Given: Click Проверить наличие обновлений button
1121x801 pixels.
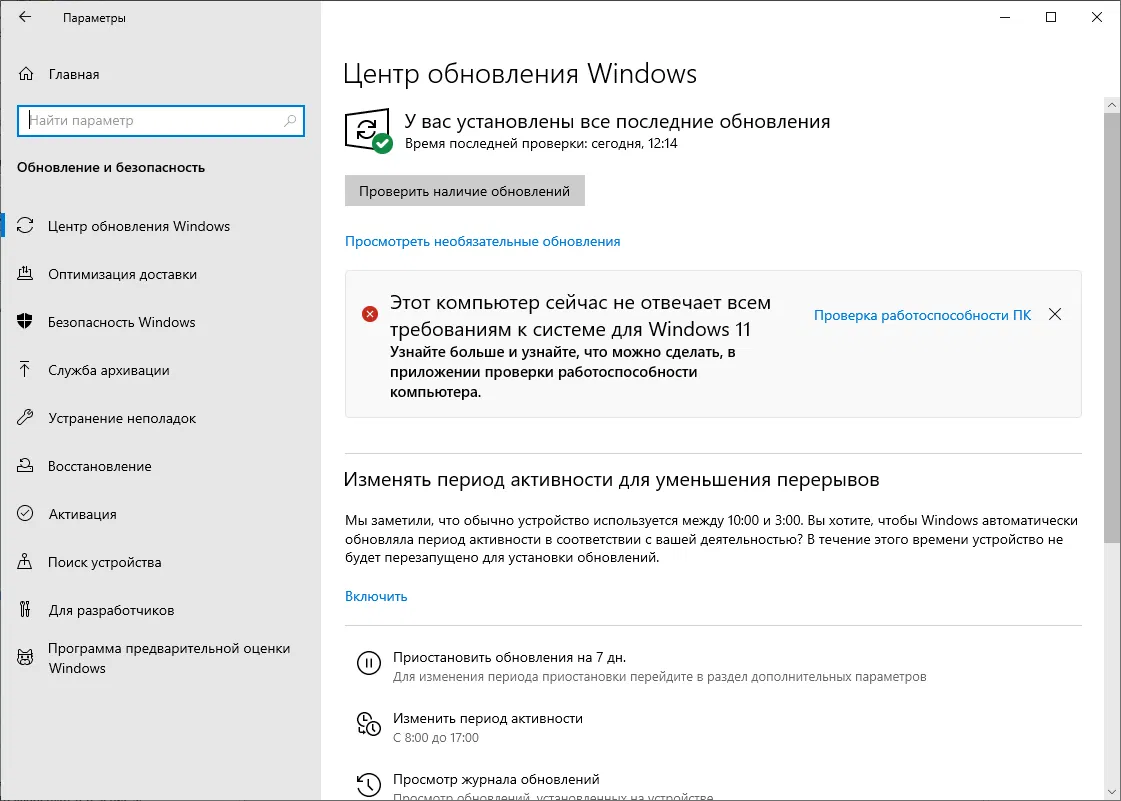Looking at the screenshot, I should (465, 191).
